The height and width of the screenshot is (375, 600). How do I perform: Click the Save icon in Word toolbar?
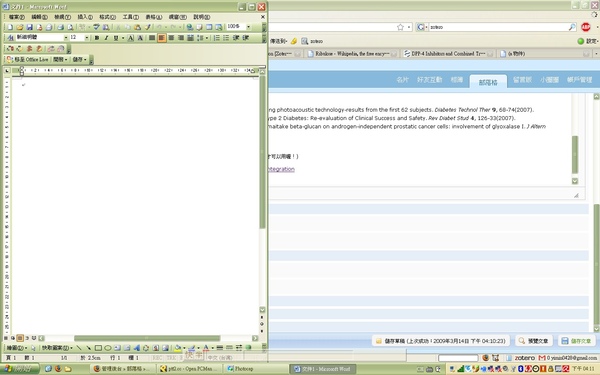pos(29,27)
